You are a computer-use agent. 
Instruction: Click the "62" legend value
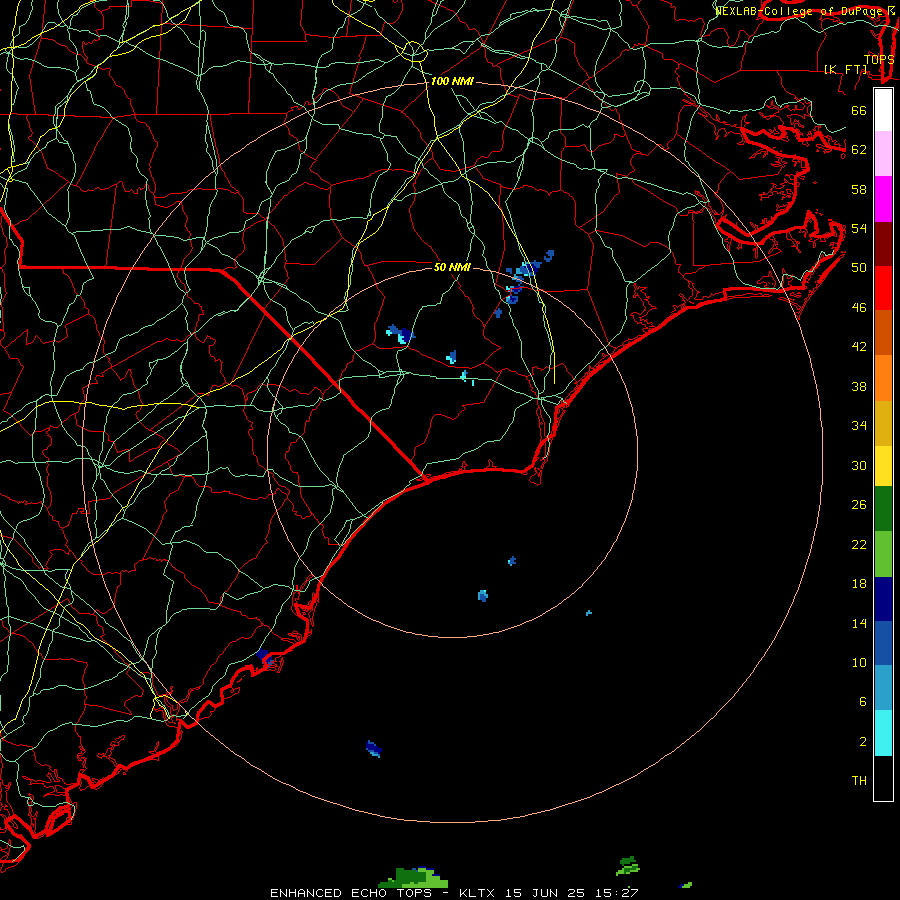coord(859,150)
